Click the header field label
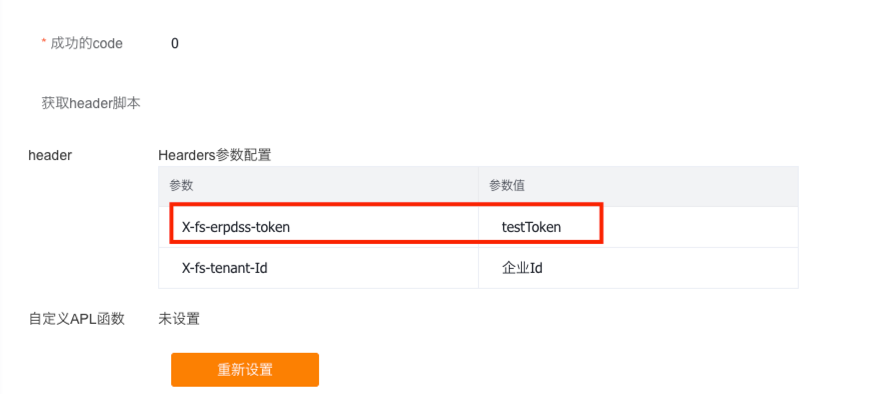 (50, 155)
